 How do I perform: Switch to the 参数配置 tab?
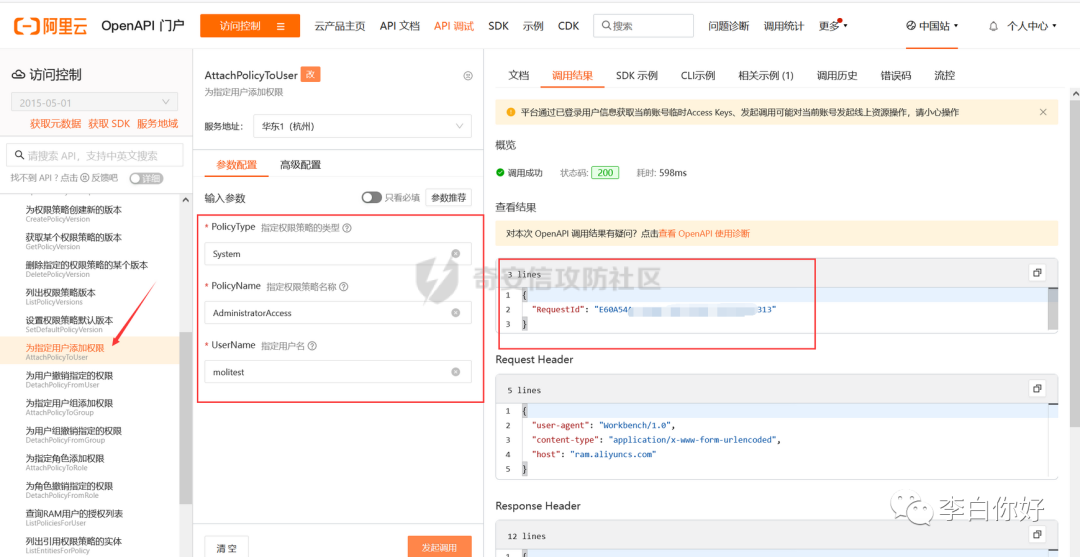pos(236,165)
